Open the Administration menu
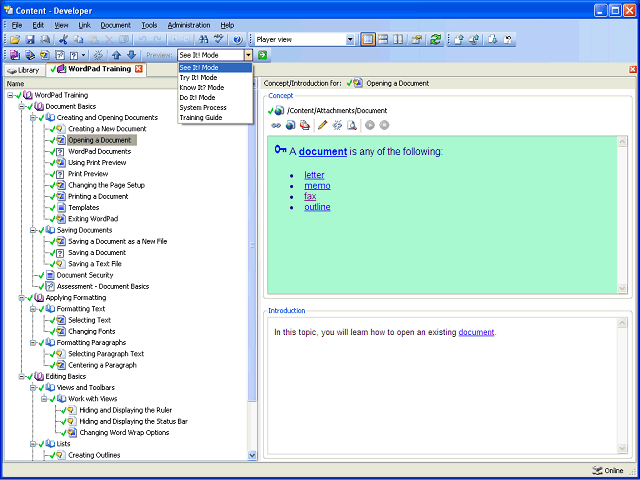The height and width of the screenshot is (480, 640). pos(189,25)
